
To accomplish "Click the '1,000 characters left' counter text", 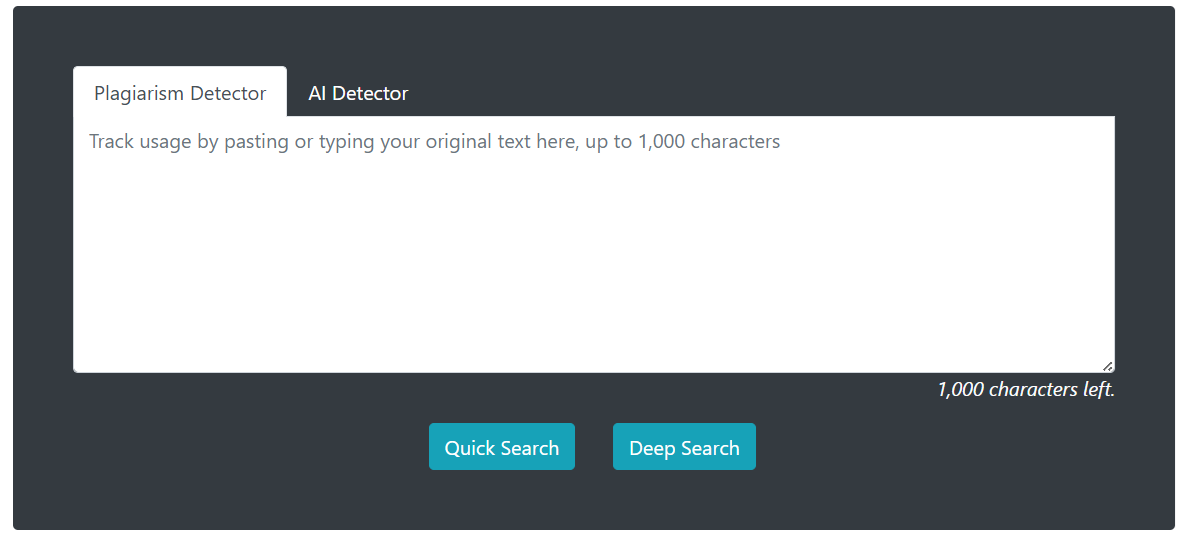I will 1025,390.
